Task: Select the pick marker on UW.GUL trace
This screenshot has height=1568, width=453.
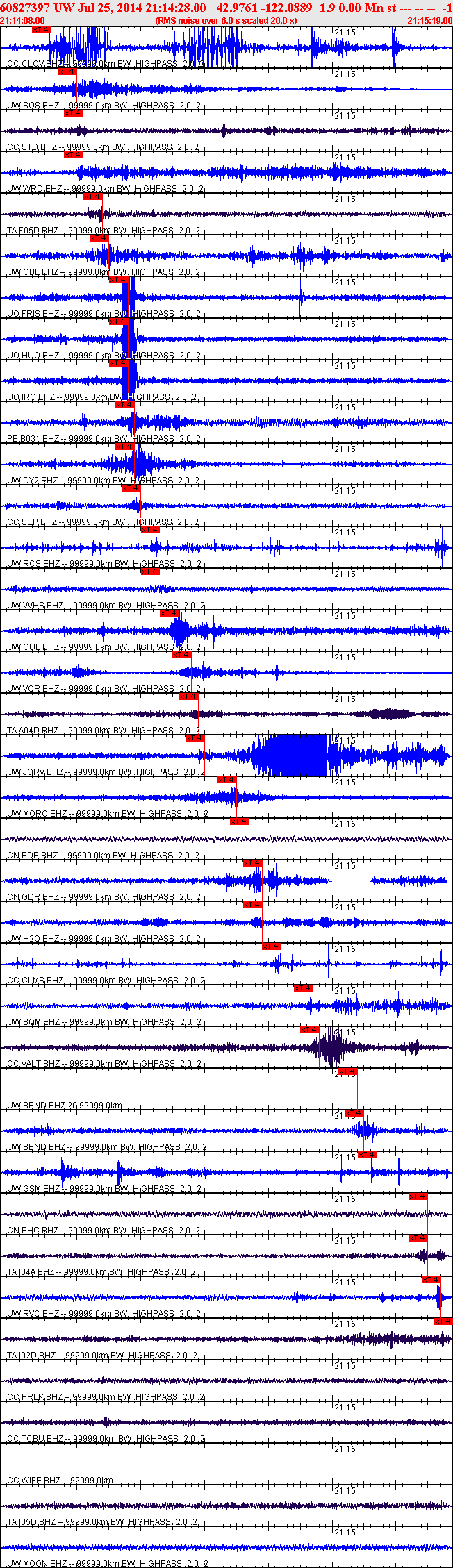Action: tap(170, 613)
